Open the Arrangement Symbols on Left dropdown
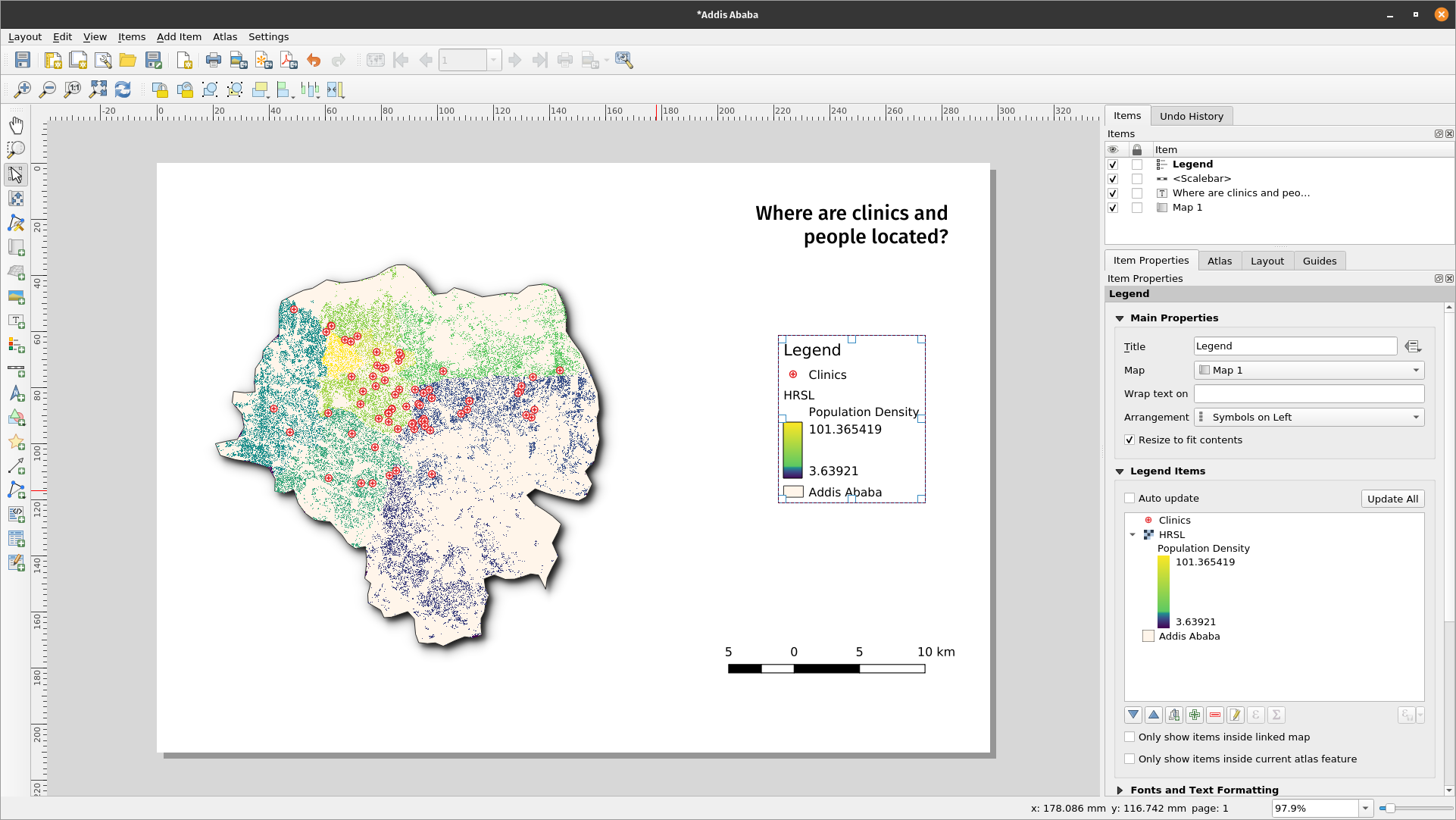Screen dimensions: 1456x820 (x=1309, y=418)
